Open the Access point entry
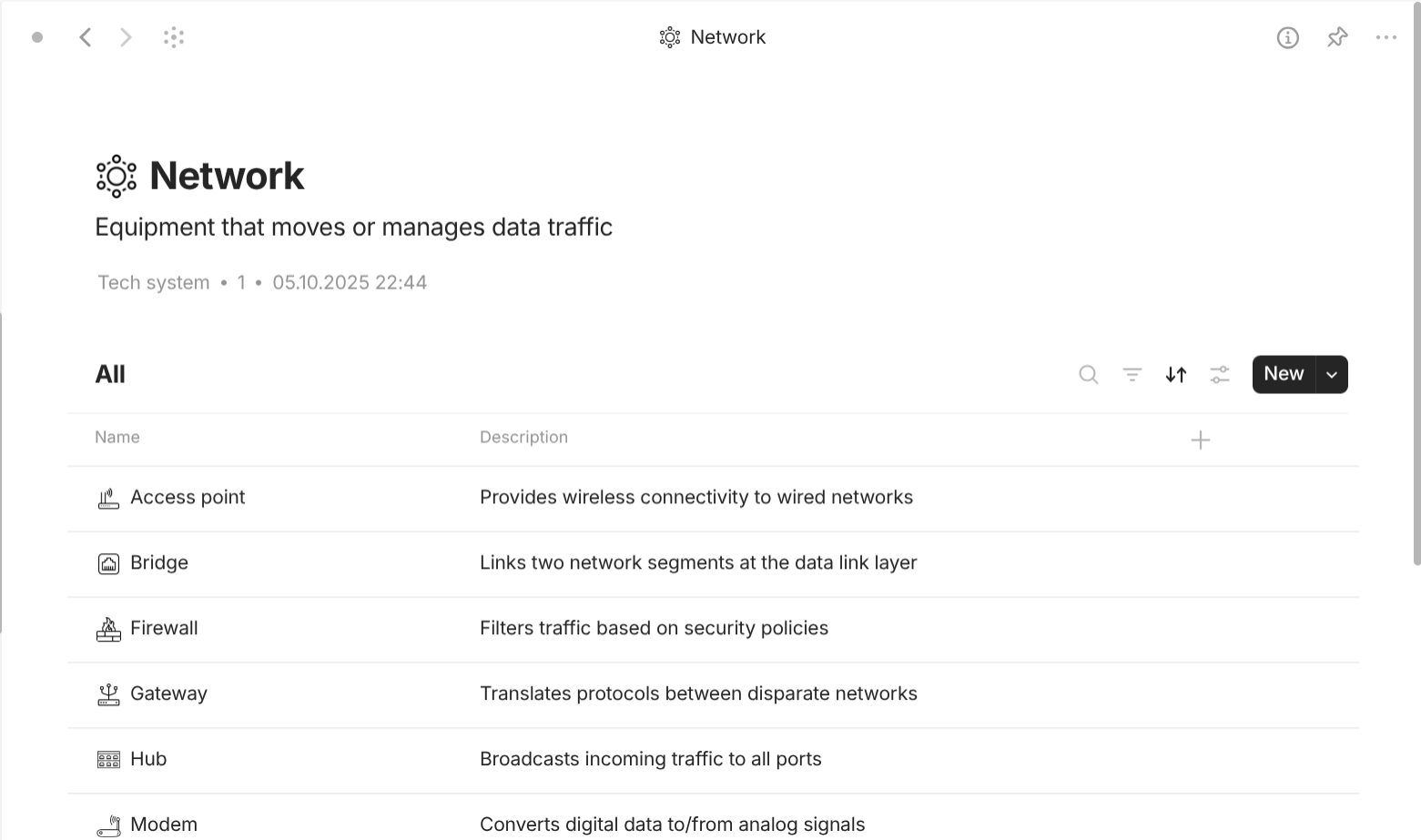 click(x=188, y=498)
